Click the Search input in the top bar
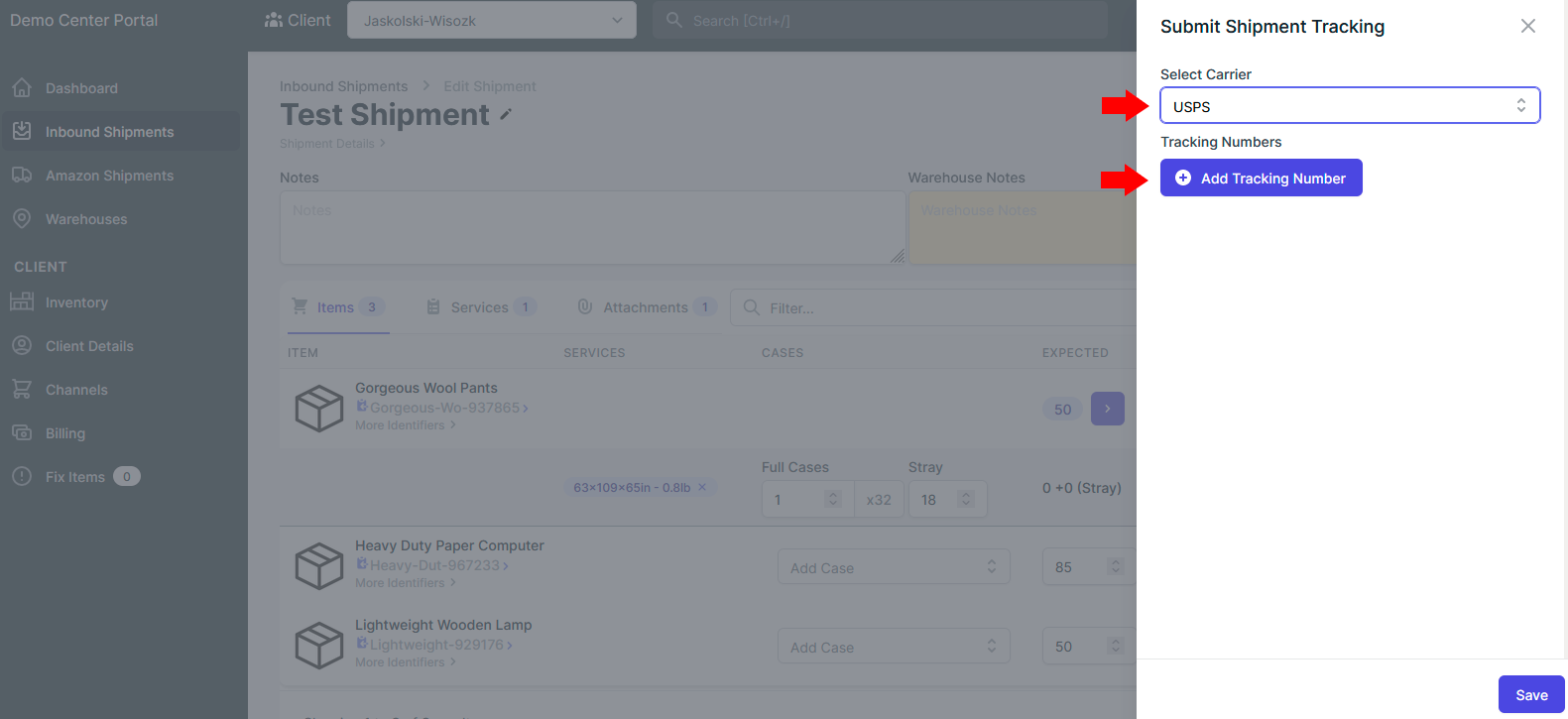This screenshot has width=1568, height=719. (880, 20)
